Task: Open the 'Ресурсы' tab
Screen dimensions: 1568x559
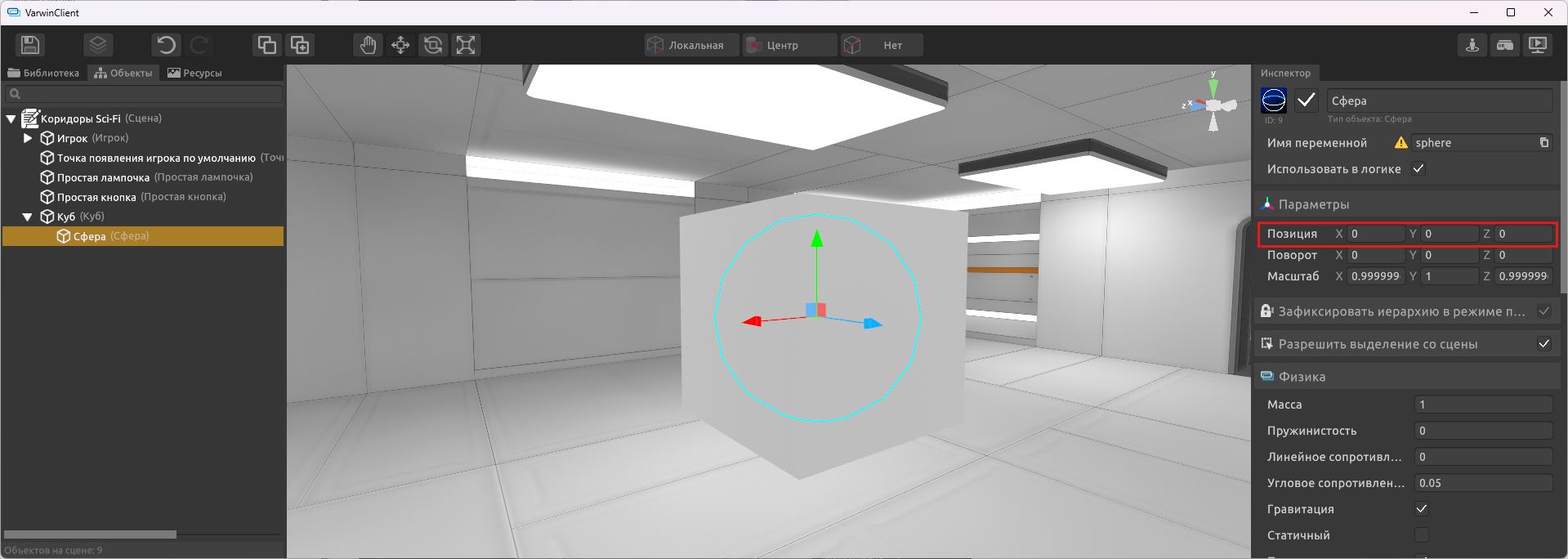Action: (x=194, y=73)
